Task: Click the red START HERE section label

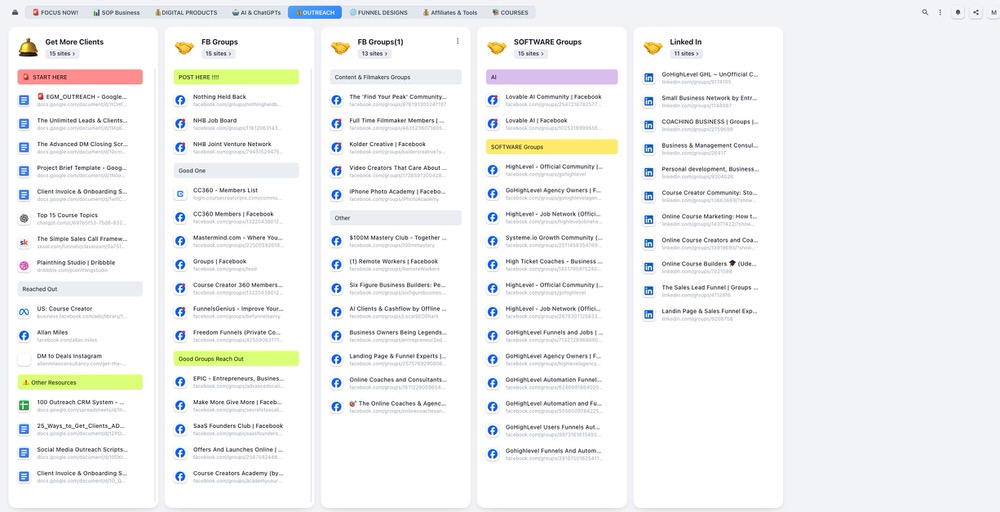Action: point(80,77)
